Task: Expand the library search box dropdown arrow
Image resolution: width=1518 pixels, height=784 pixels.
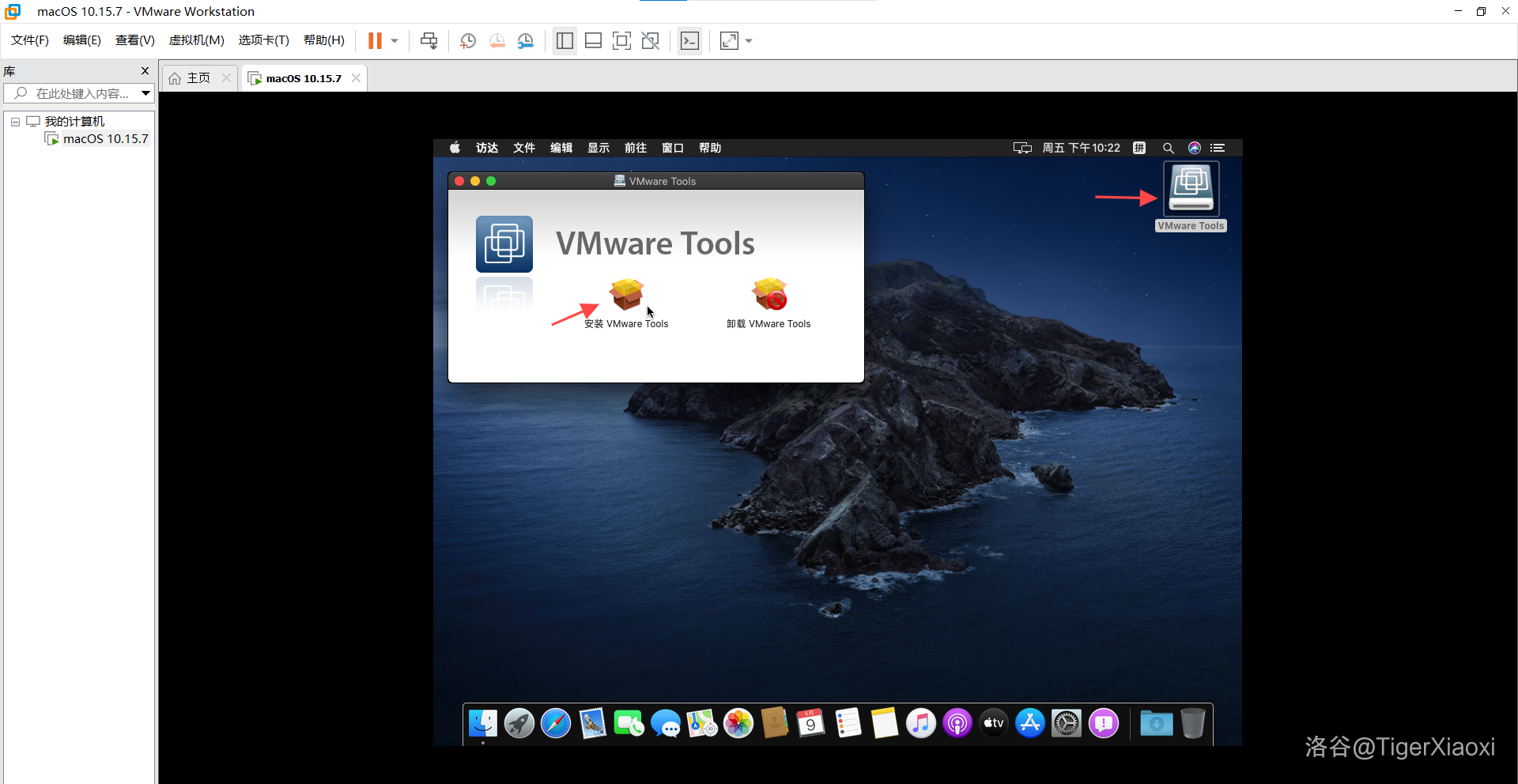Action: 145,93
